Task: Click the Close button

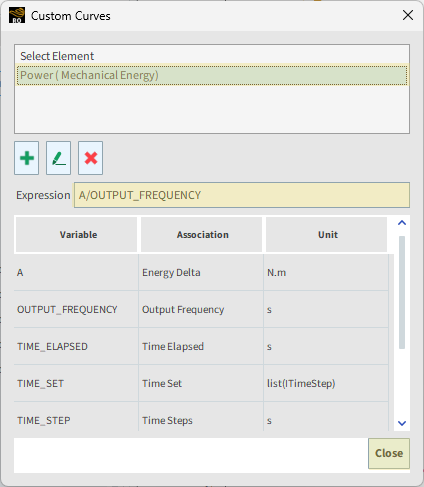Action: click(x=389, y=453)
